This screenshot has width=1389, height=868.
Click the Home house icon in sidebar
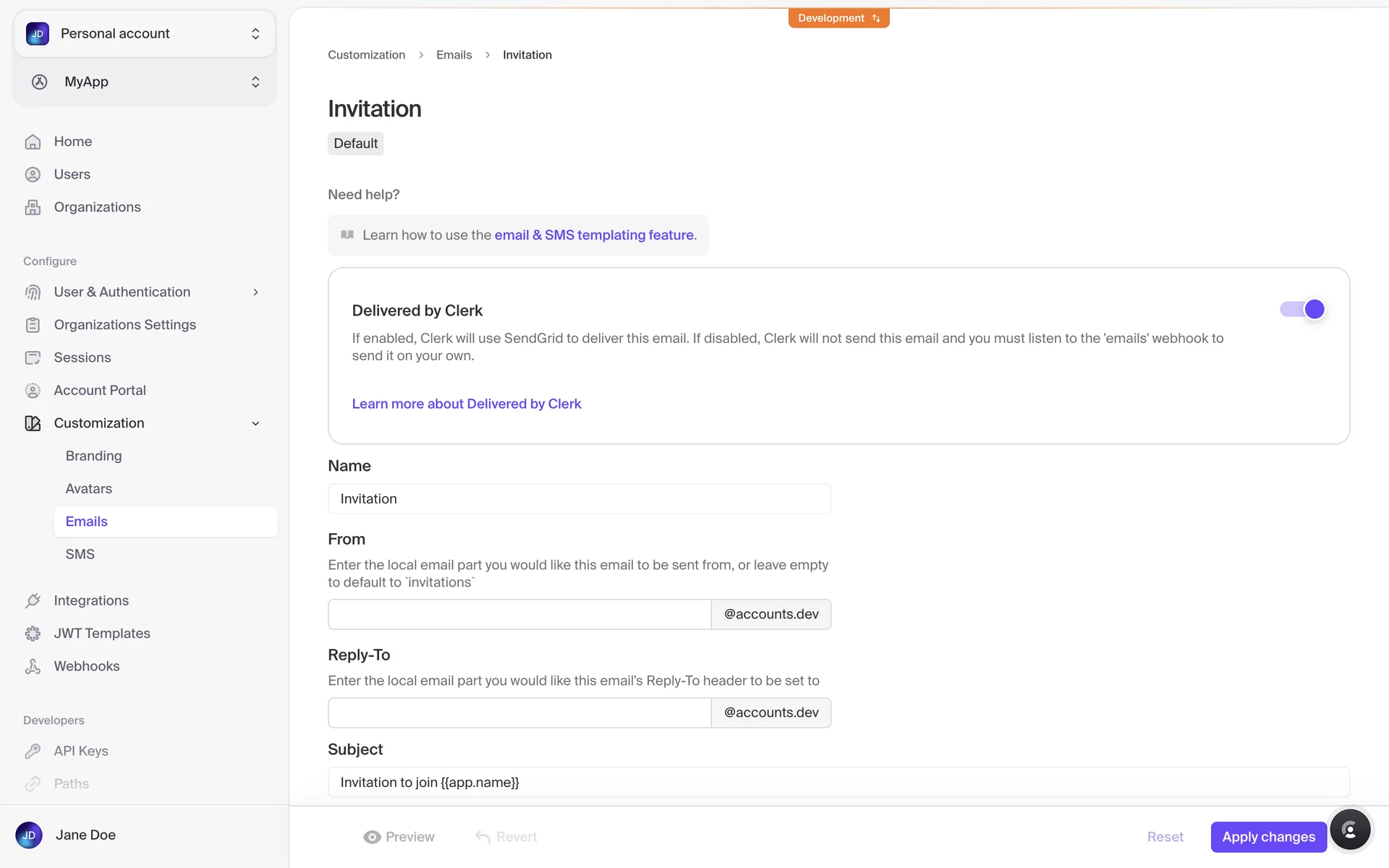point(33,142)
